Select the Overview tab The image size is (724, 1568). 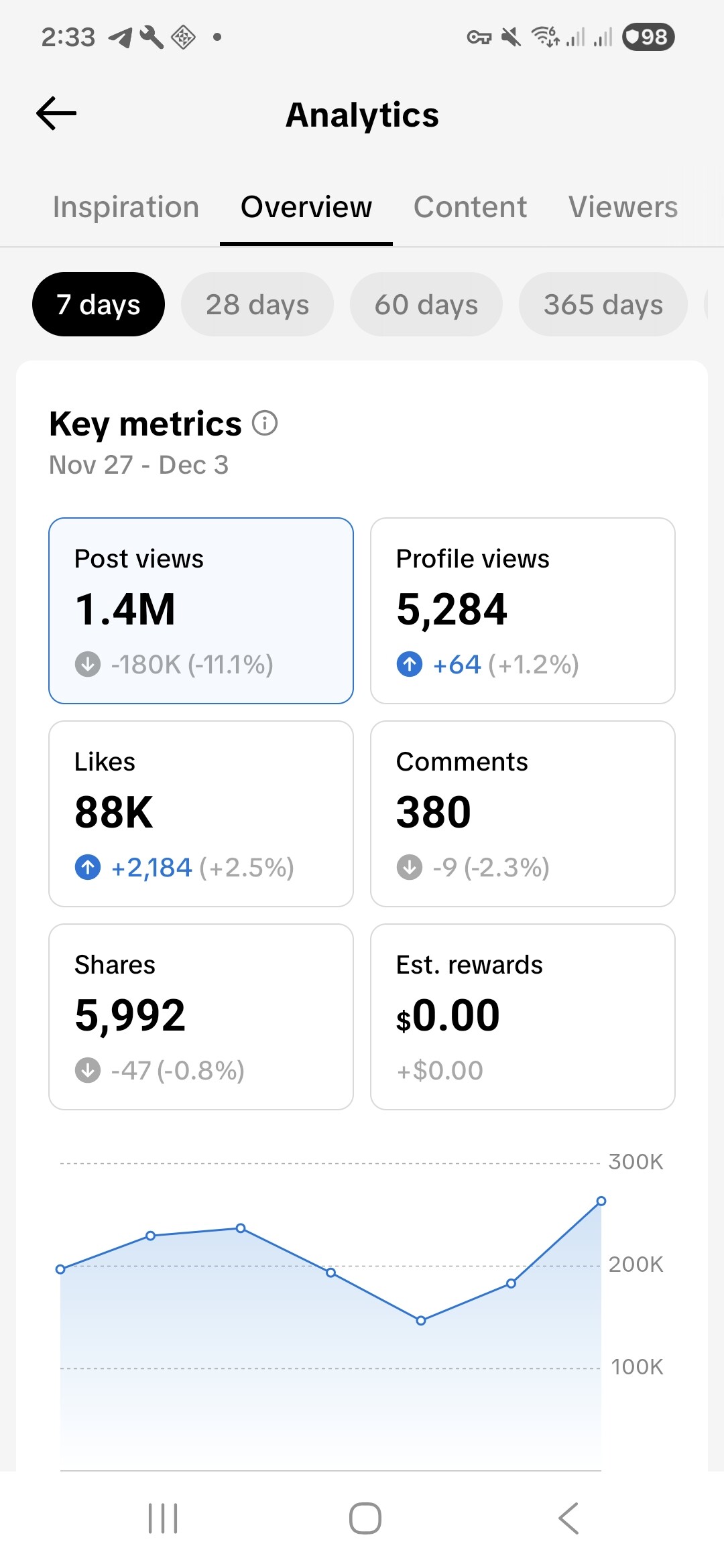tap(306, 207)
